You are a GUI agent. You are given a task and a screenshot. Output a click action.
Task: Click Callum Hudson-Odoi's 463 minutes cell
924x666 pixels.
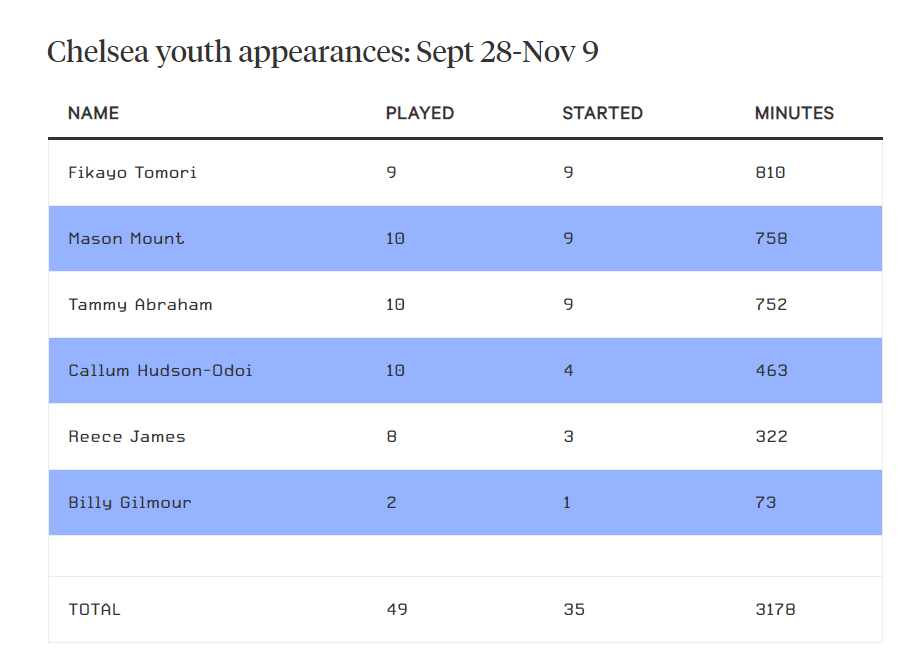[x=771, y=371]
